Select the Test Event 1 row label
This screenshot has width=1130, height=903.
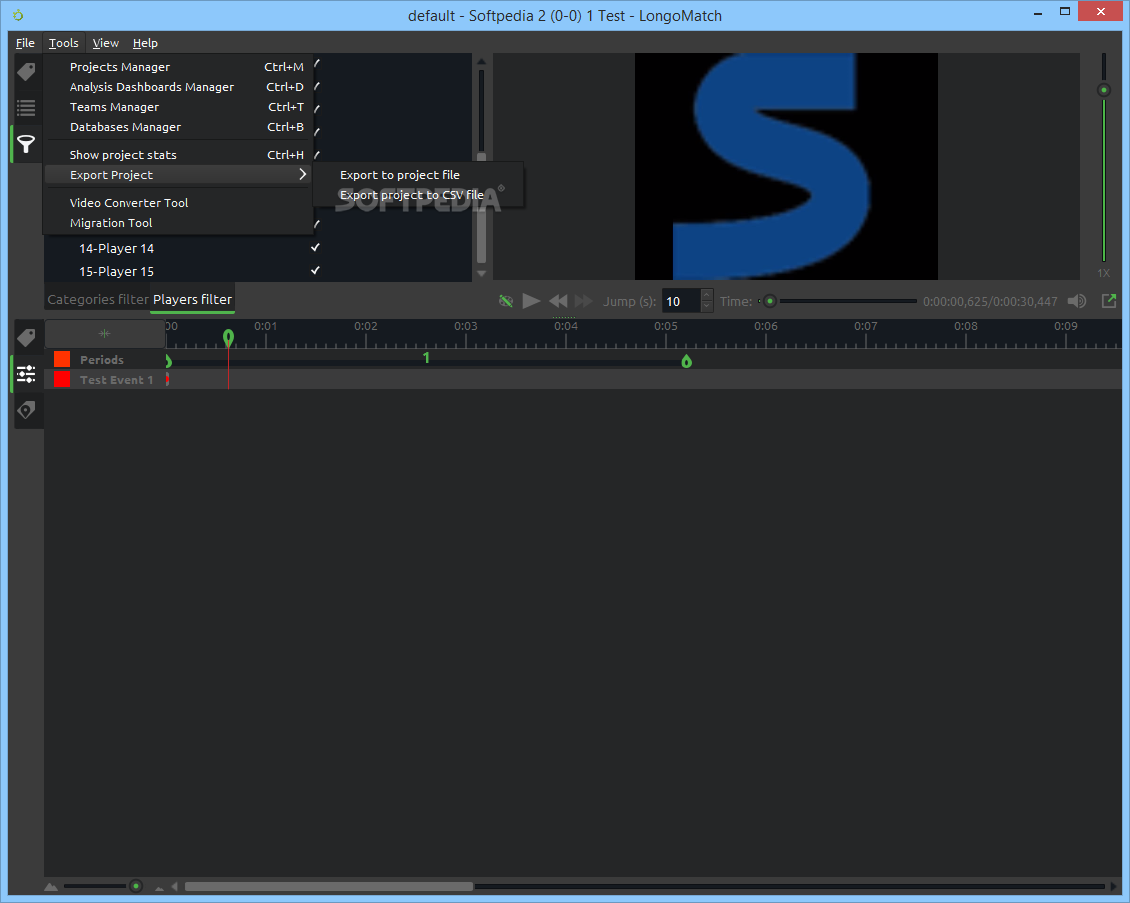pos(117,380)
